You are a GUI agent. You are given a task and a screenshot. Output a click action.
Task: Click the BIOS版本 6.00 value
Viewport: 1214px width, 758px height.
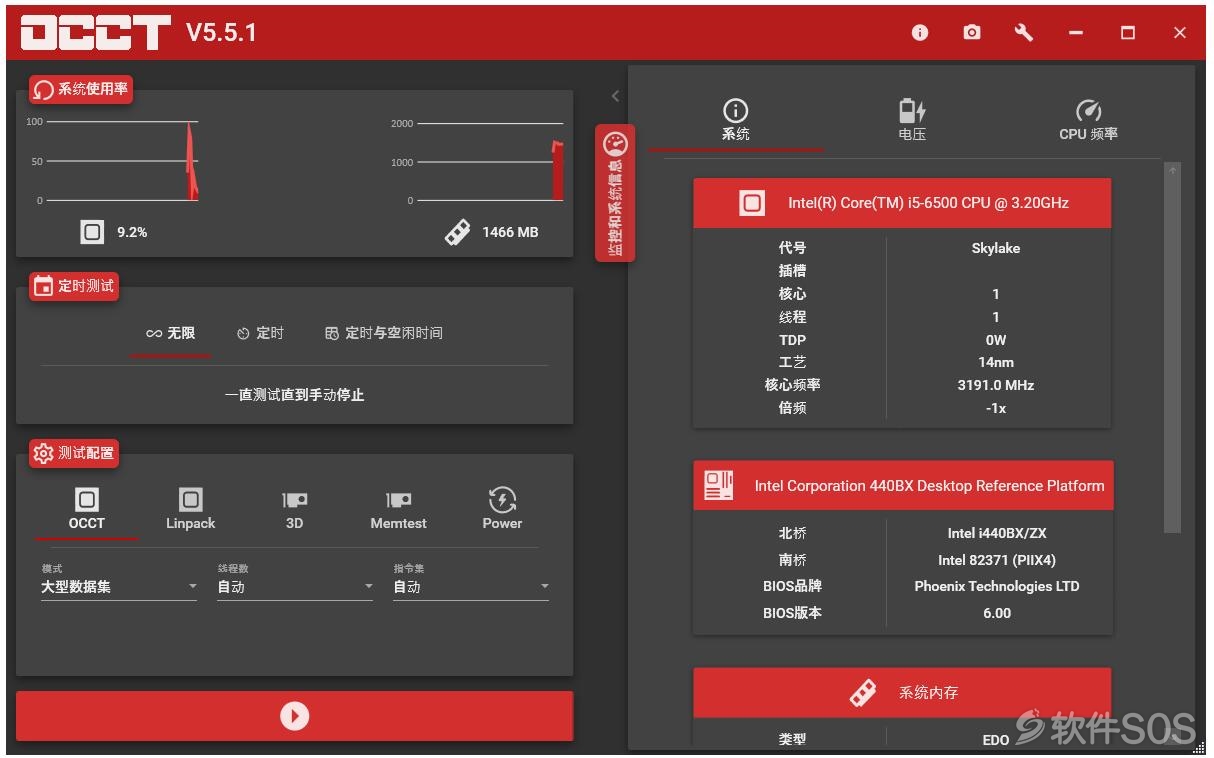pos(997,613)
